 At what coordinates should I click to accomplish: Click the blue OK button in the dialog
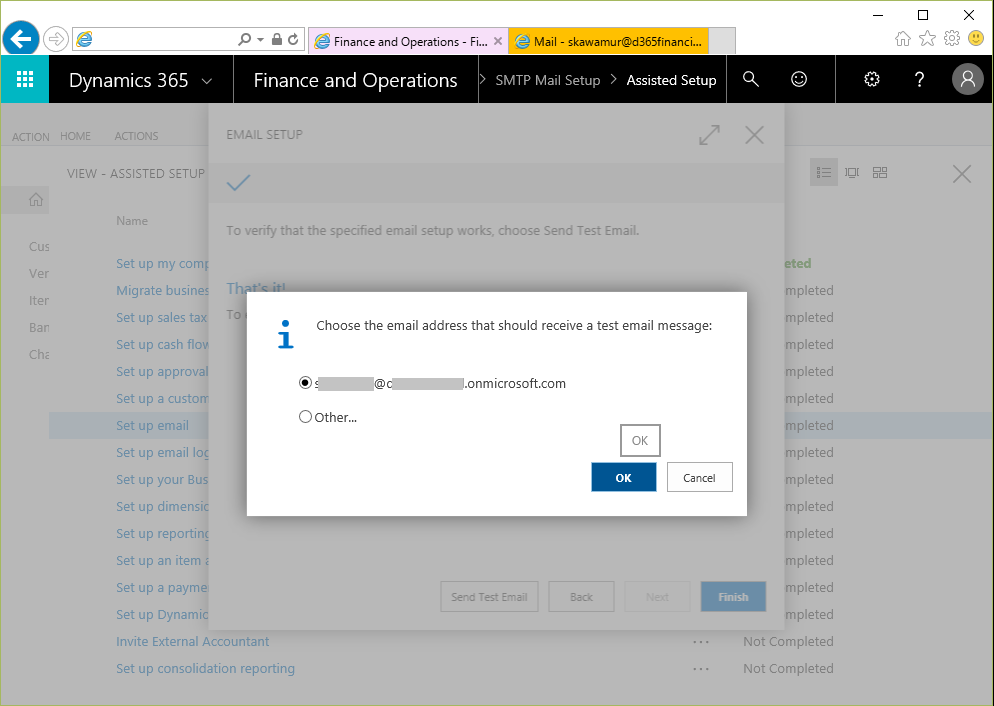(624, 477)
